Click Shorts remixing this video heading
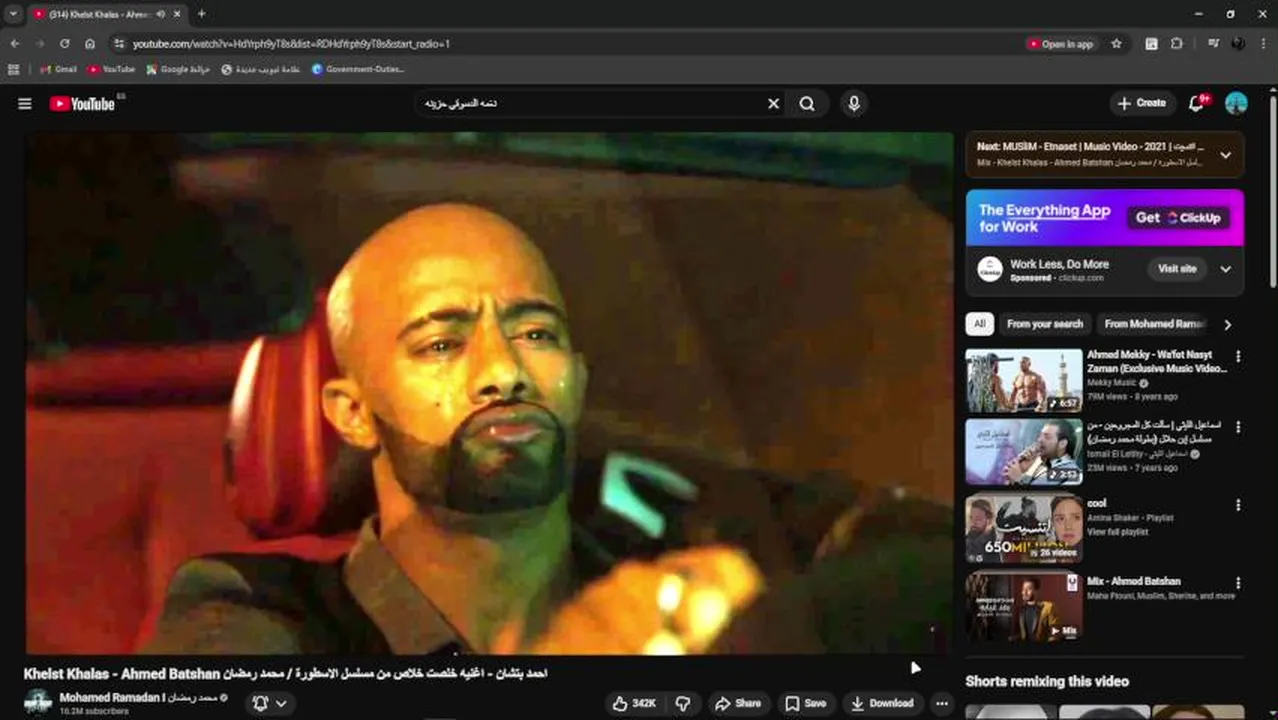This screenshot has height=720, width=1278. (1047, 681)
